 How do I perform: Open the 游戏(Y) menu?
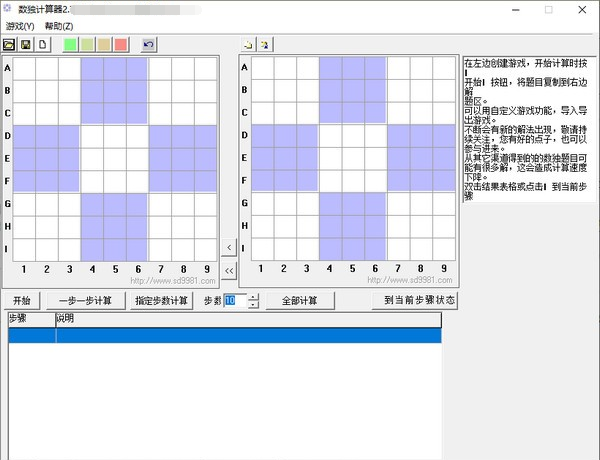20,26
